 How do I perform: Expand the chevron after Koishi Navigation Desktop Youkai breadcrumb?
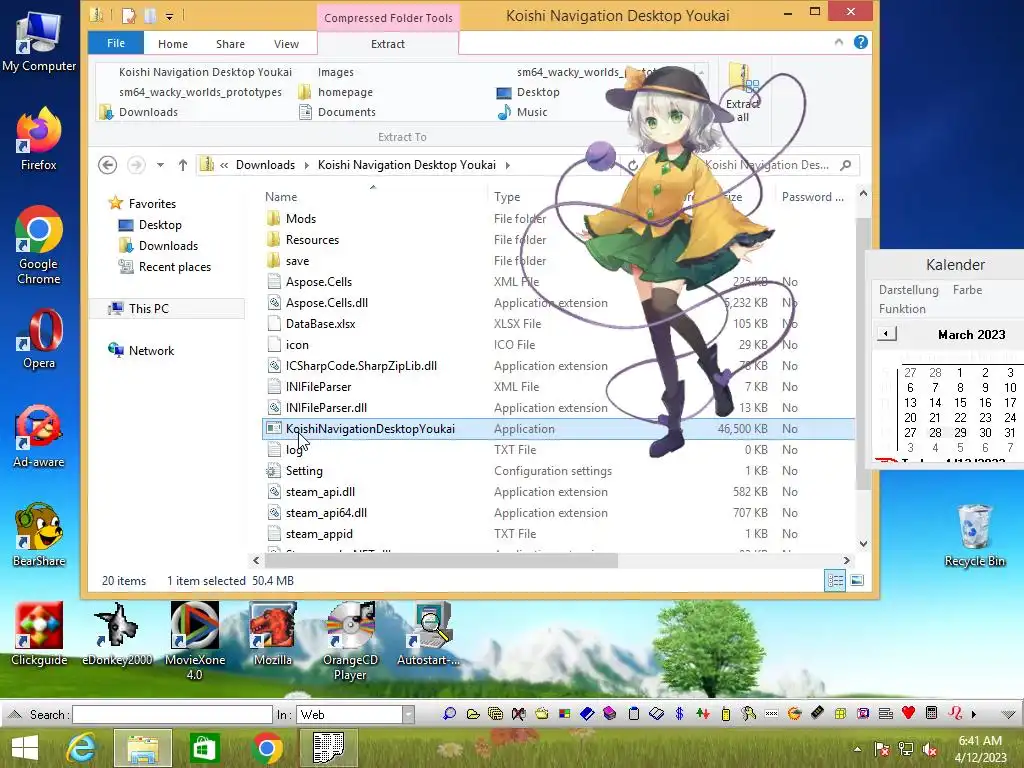click(507, 165)
